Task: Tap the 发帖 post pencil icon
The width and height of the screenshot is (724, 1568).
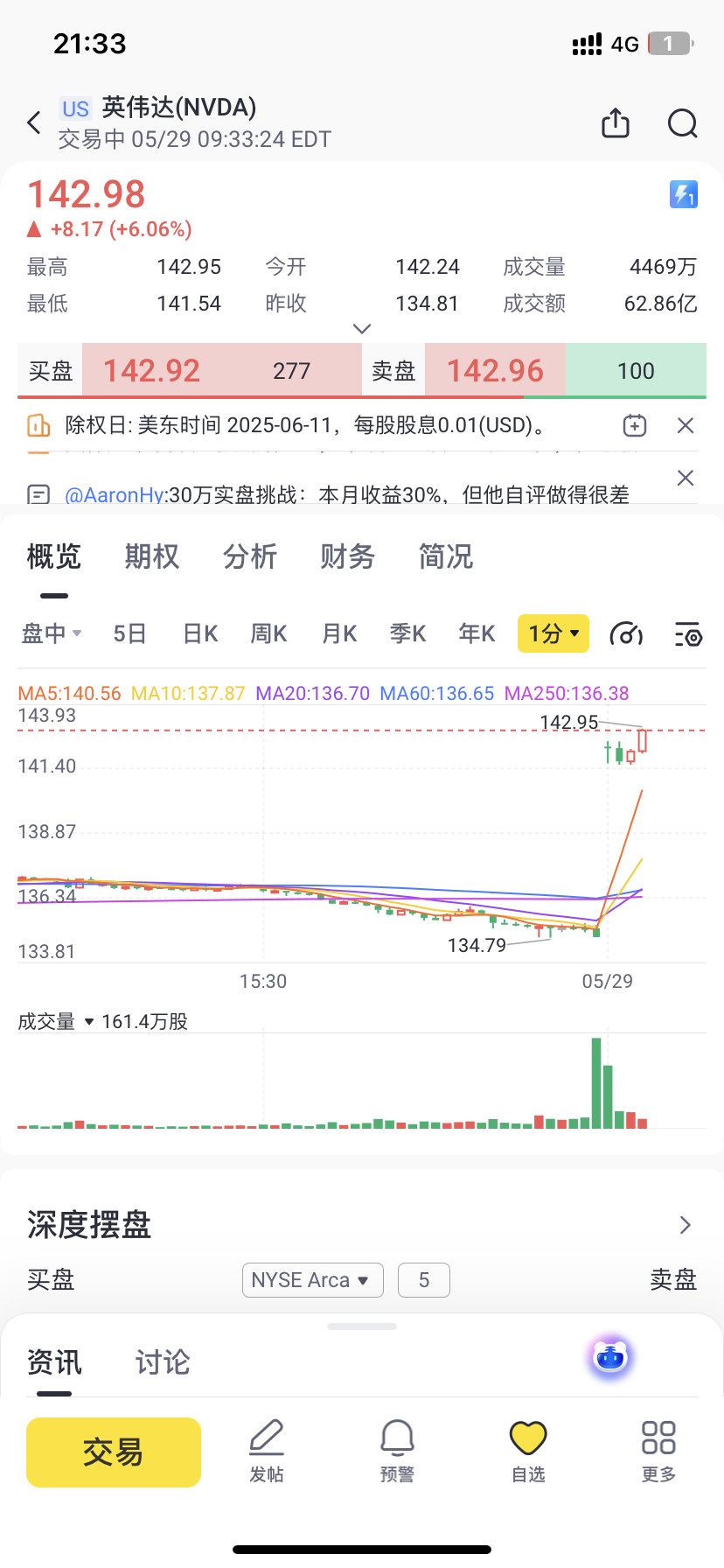Action: pyautogui.click(x=267, y=1451)
